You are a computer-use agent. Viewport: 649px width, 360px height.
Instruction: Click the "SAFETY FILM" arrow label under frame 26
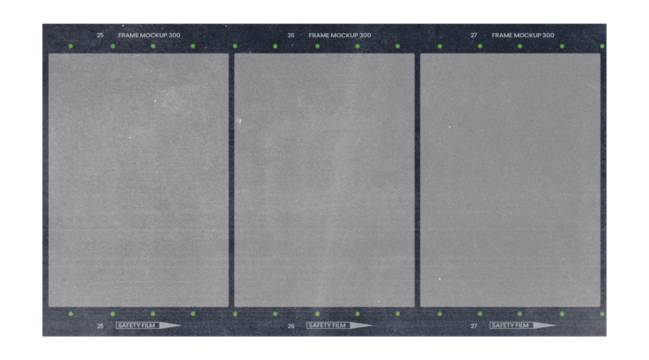coord(339,325)
